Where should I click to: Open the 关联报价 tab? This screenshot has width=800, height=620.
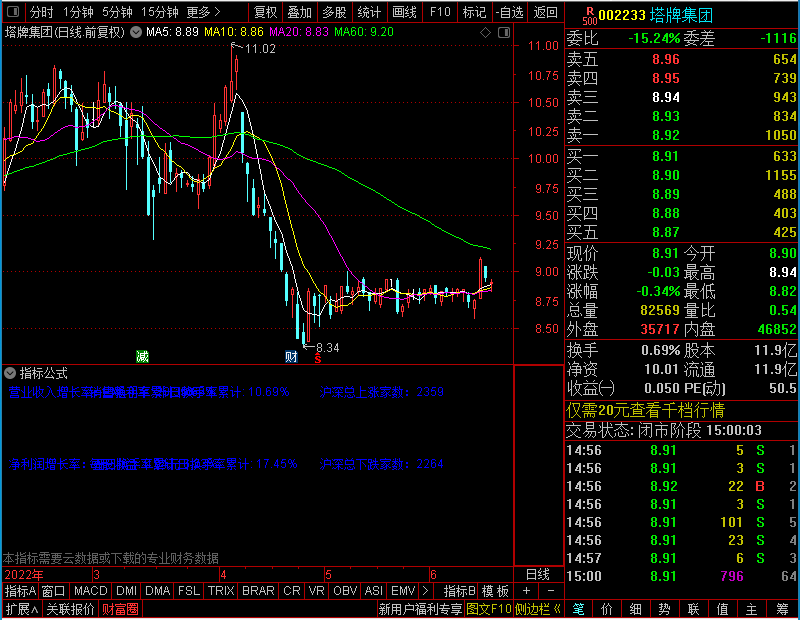tap(70, 609)
